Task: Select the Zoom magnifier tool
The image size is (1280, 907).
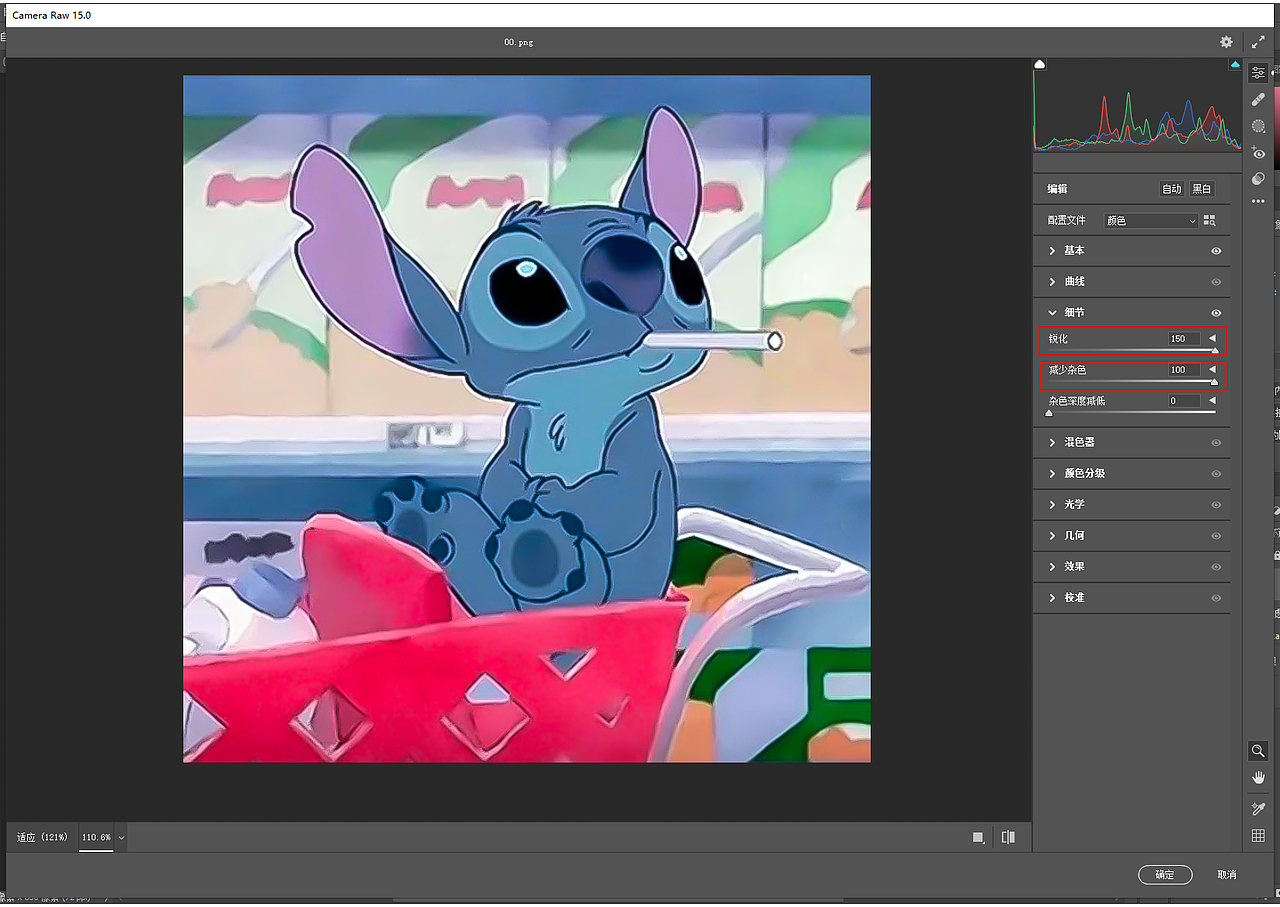Action: 1258,751
